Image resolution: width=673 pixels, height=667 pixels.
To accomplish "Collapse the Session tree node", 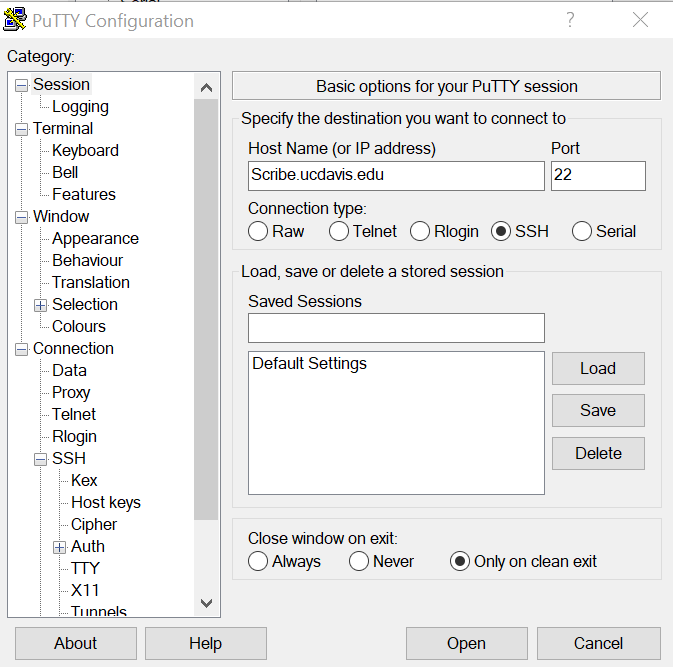I will click(21, 85).
